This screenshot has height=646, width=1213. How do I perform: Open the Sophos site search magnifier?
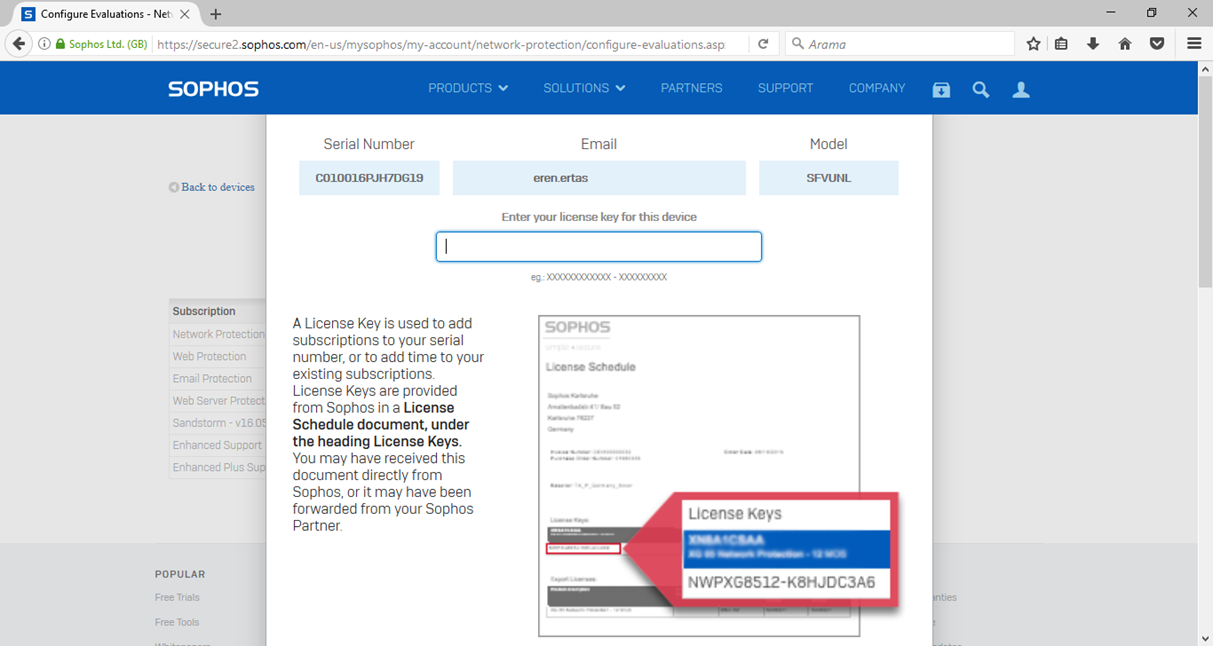click(x=981, y=90)
